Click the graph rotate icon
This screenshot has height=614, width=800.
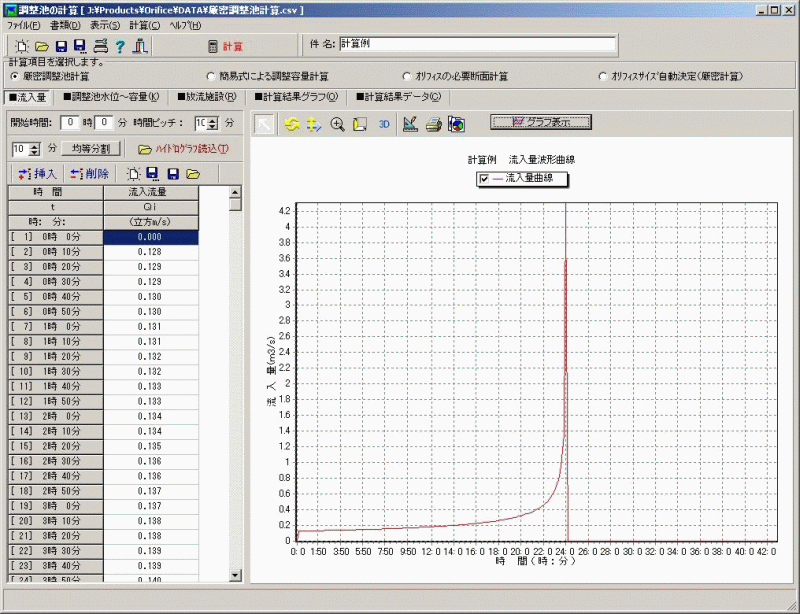(x=291, y=124)
